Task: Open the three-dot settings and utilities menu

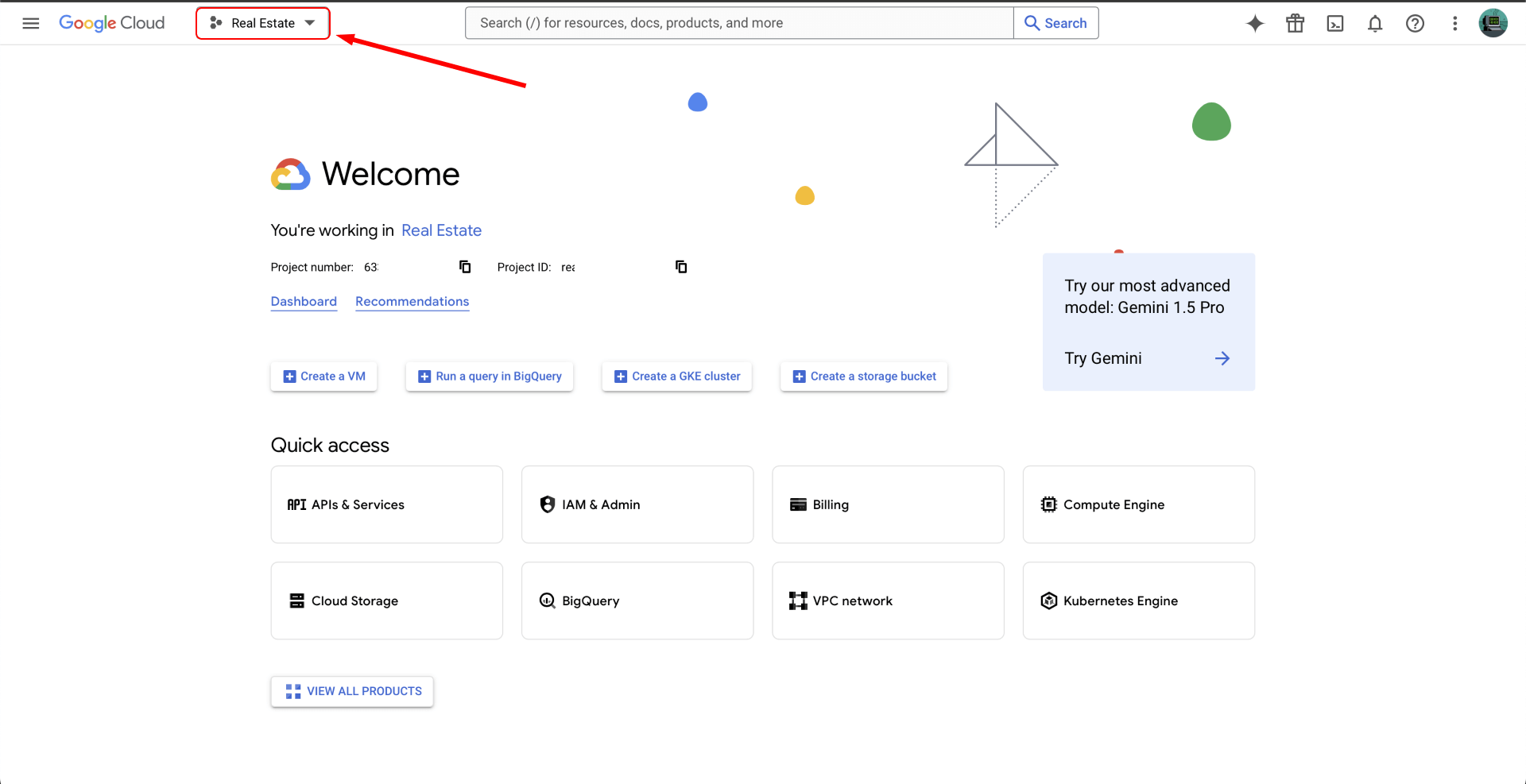Action: pos(1454,23)
